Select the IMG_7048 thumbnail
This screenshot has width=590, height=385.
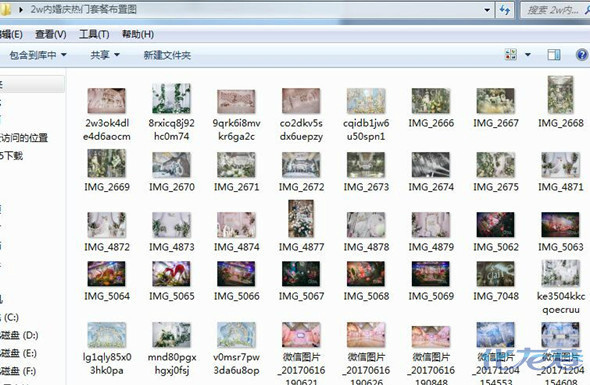point(496,274)
